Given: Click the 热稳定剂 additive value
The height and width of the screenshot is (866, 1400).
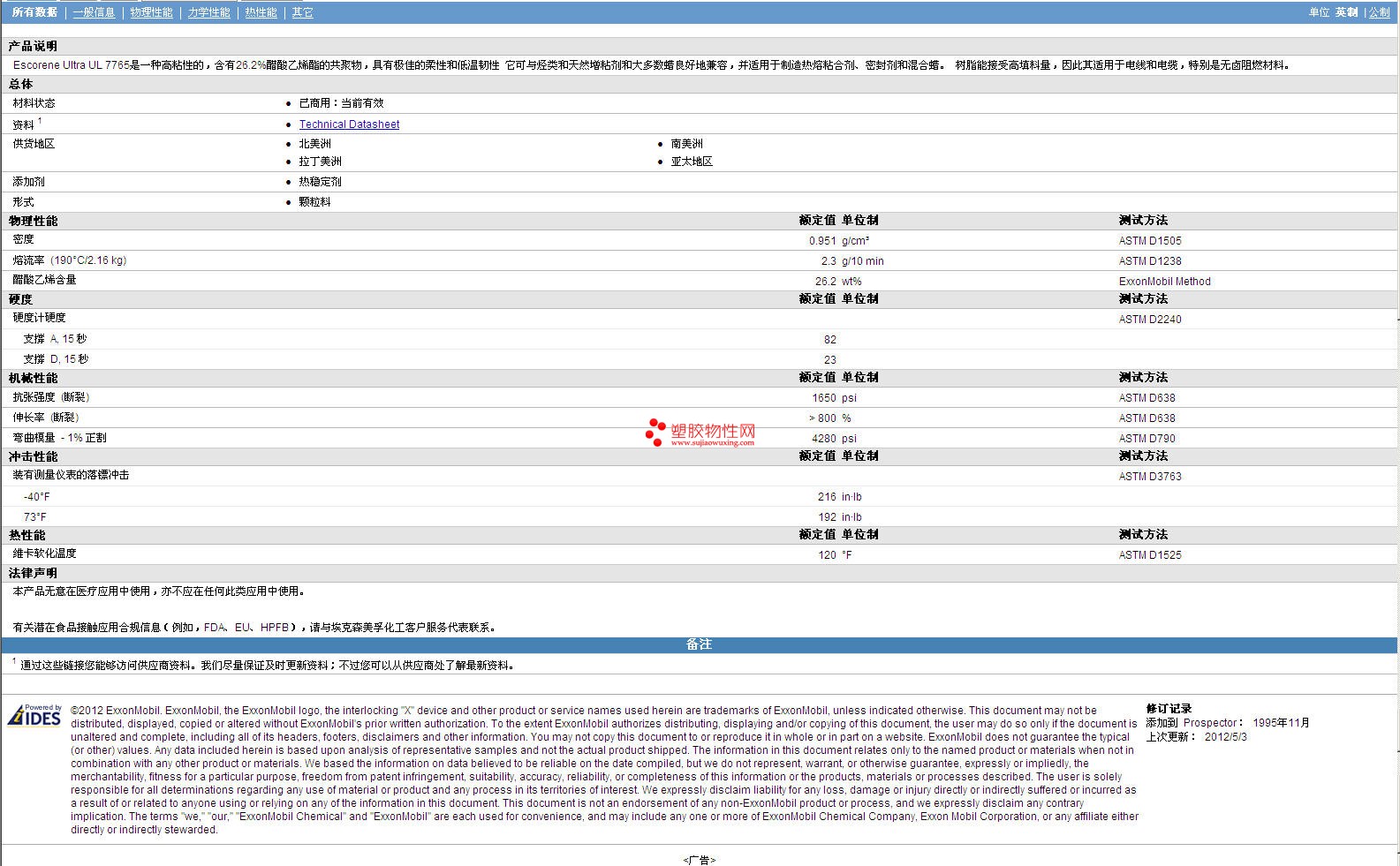Looking at the screenshot, I should (320, 182).
